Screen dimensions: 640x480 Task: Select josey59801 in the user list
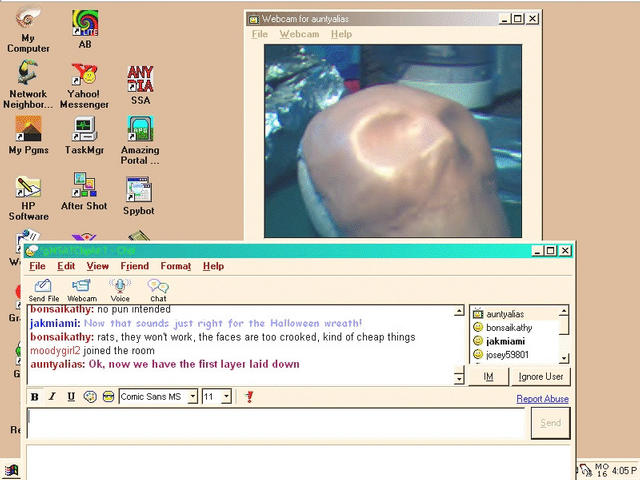(x=514, y=354)
